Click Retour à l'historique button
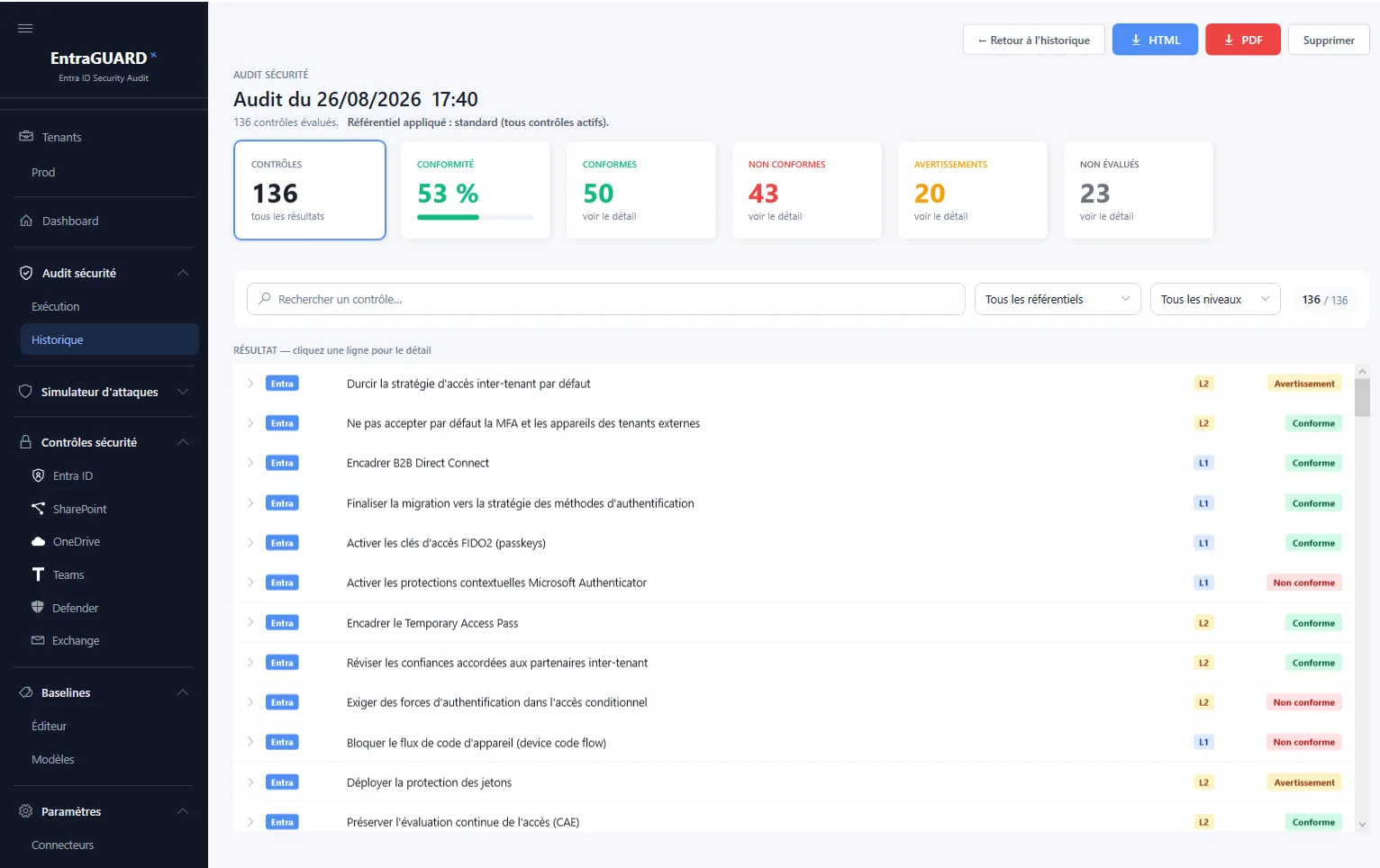1380x868 pixels. [1033, 40]
